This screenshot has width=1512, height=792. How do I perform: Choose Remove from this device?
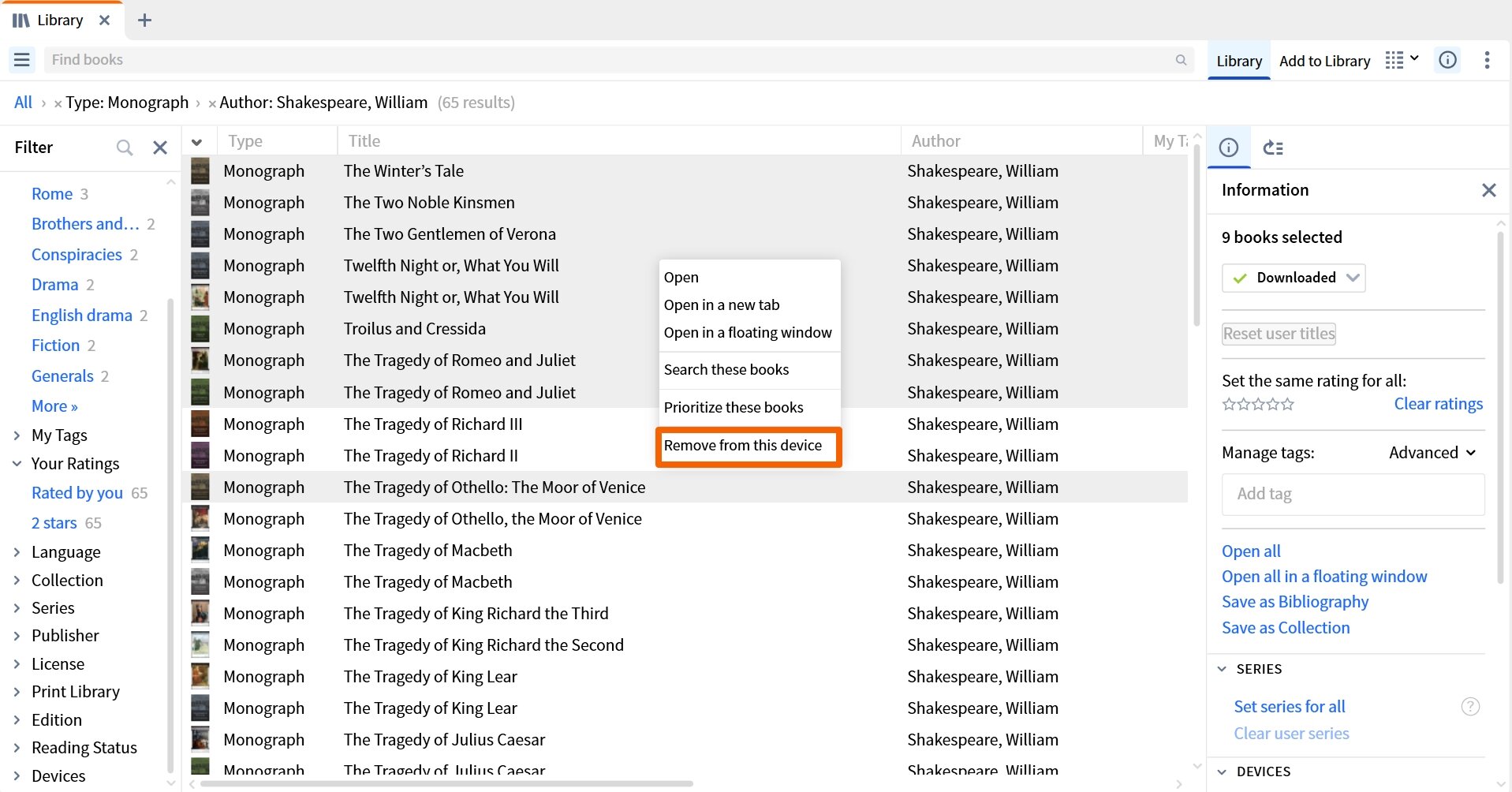pyautogui.click(x=749, y=446)
